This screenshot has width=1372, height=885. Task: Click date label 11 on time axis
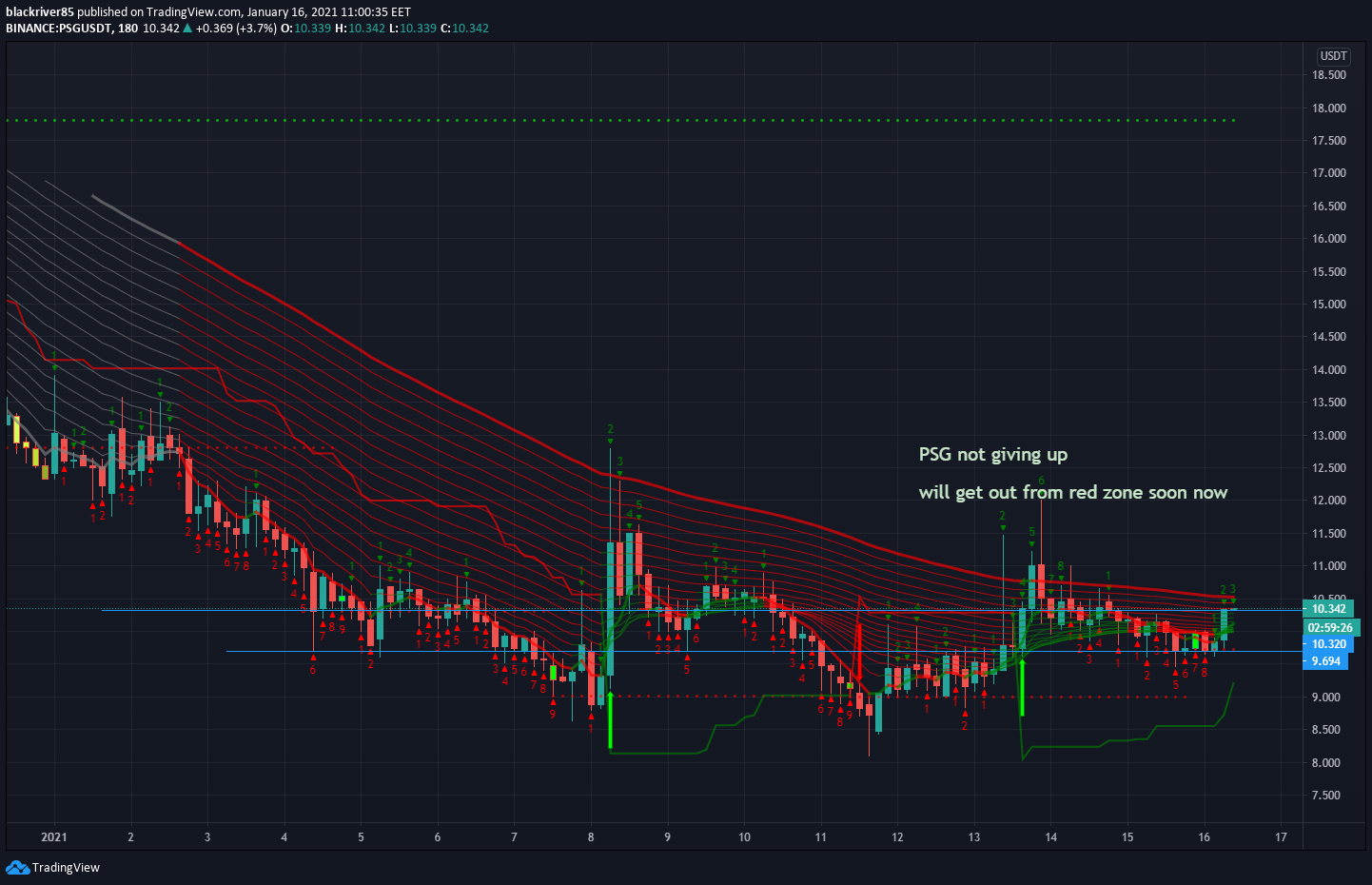[x=821, y=837]
